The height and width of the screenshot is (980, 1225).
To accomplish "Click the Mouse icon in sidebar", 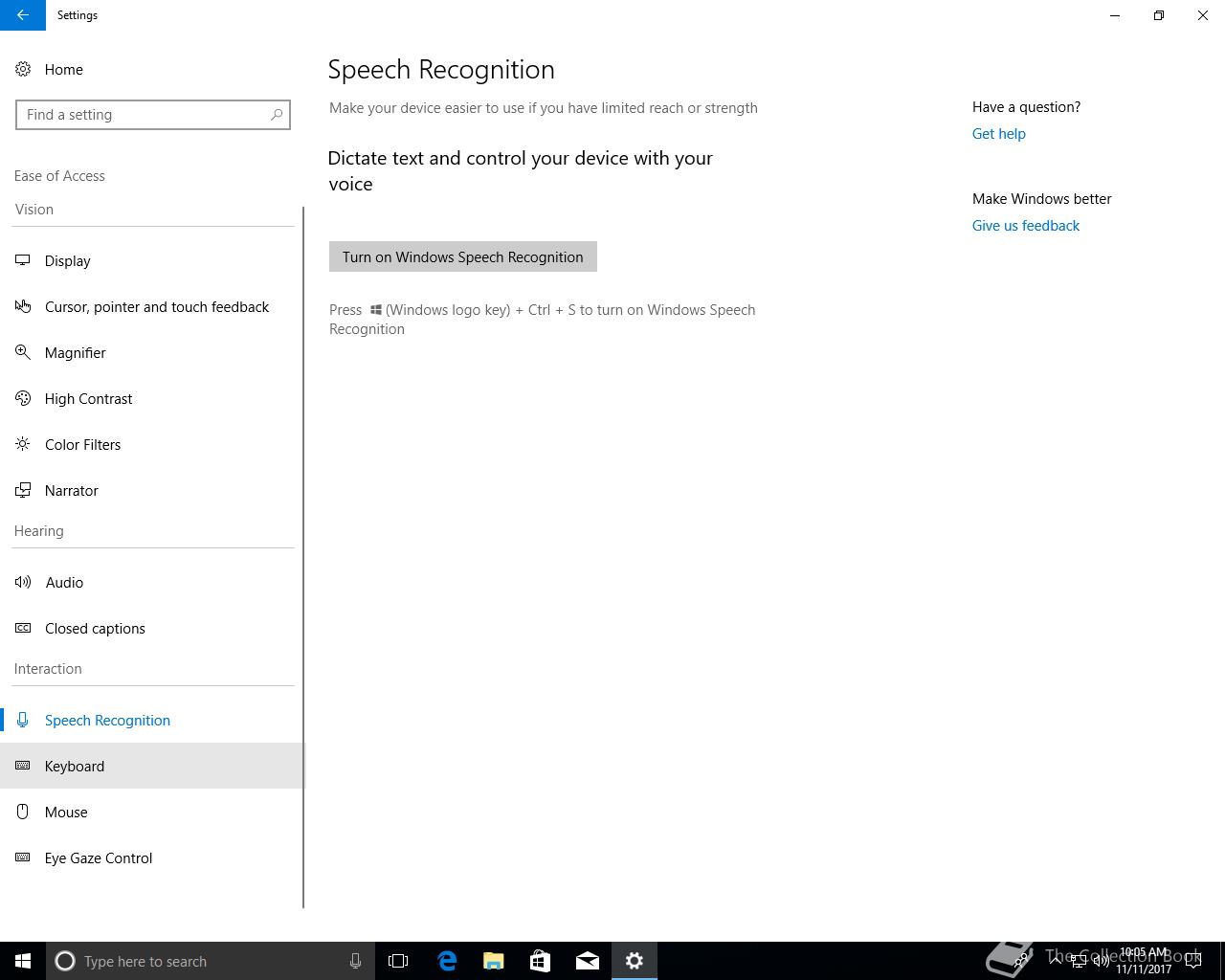I will click(23, 812).
